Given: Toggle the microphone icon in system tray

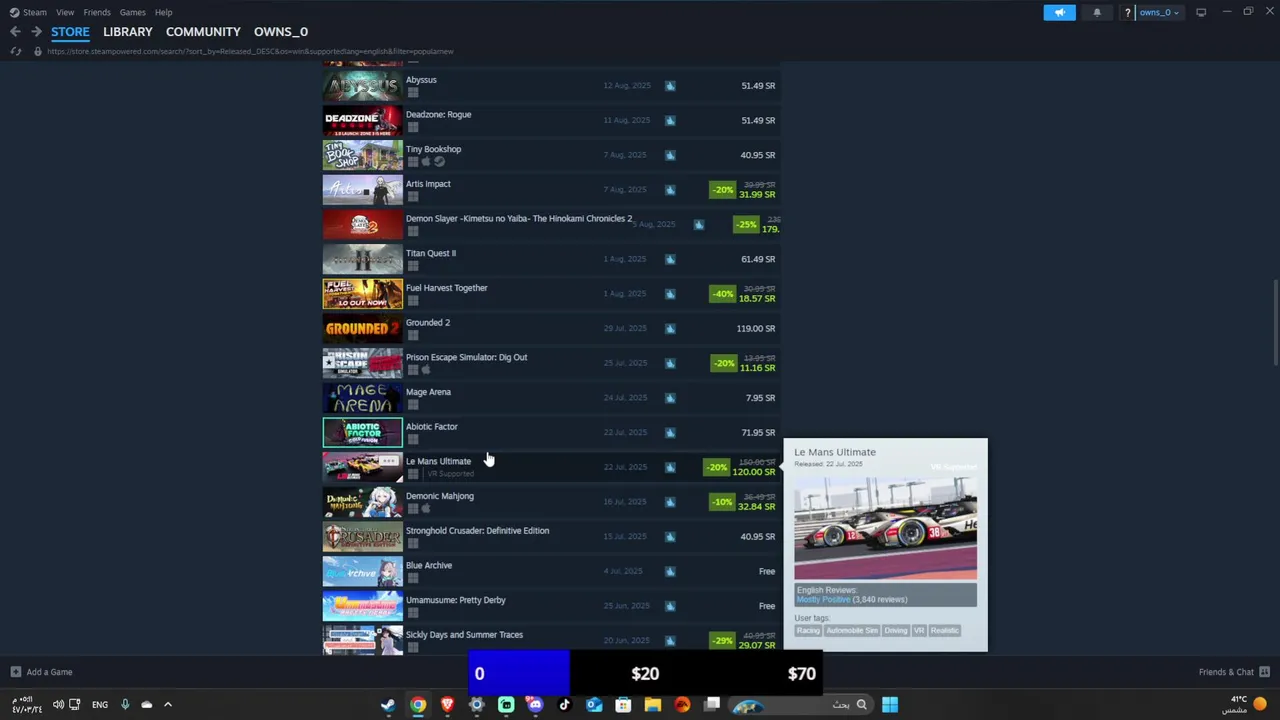Looking at the screenshot, I should (125, 704).
